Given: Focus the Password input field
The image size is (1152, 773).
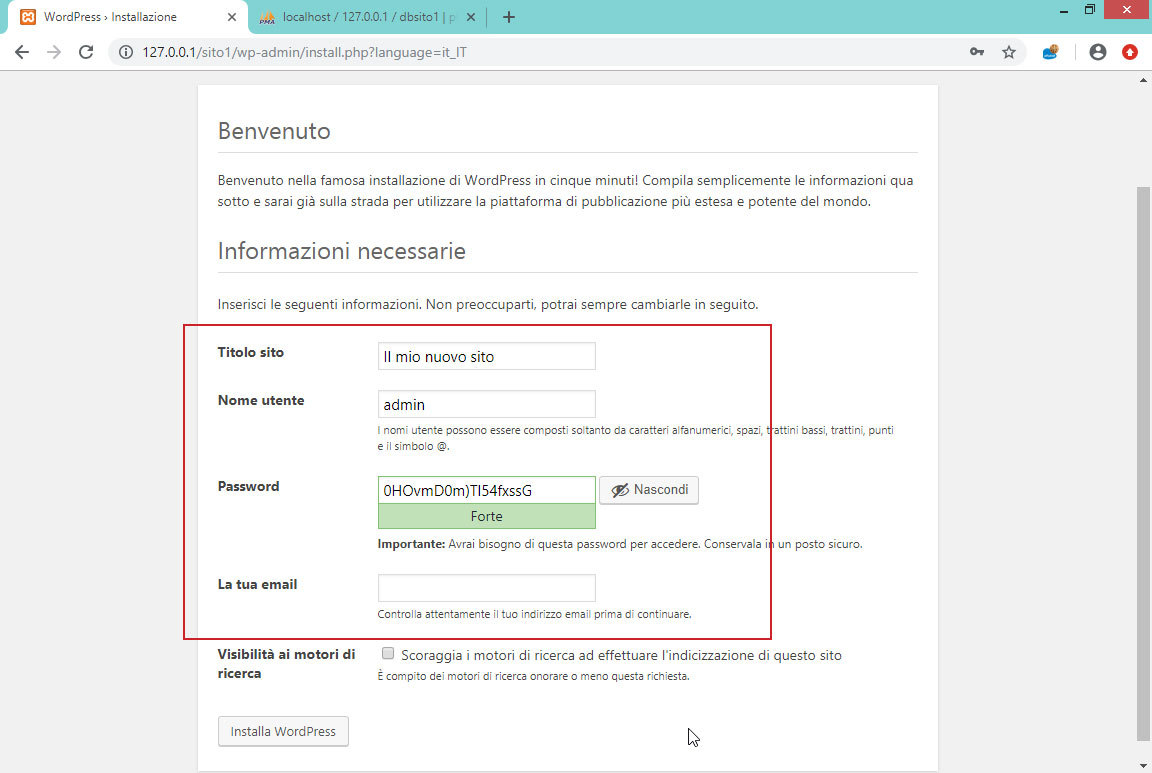Looking at the screenshot, I should pyautogui.click(x=486, y=490).
